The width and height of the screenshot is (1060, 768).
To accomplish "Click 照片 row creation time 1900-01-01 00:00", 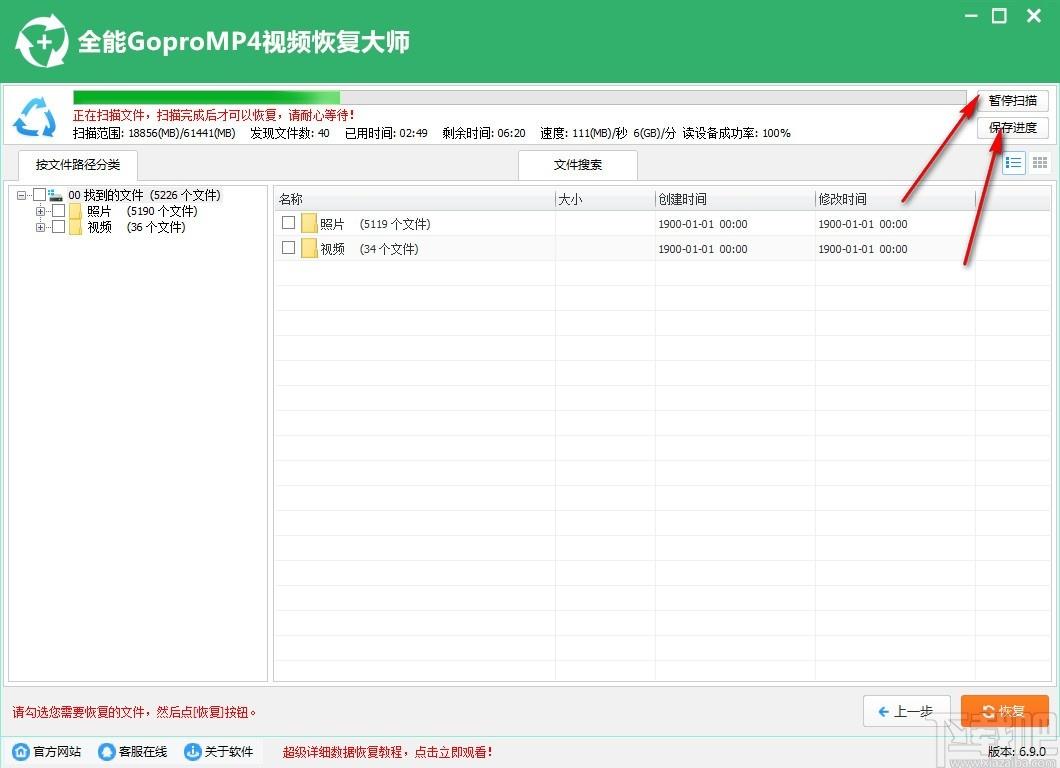I will (702, 224).
